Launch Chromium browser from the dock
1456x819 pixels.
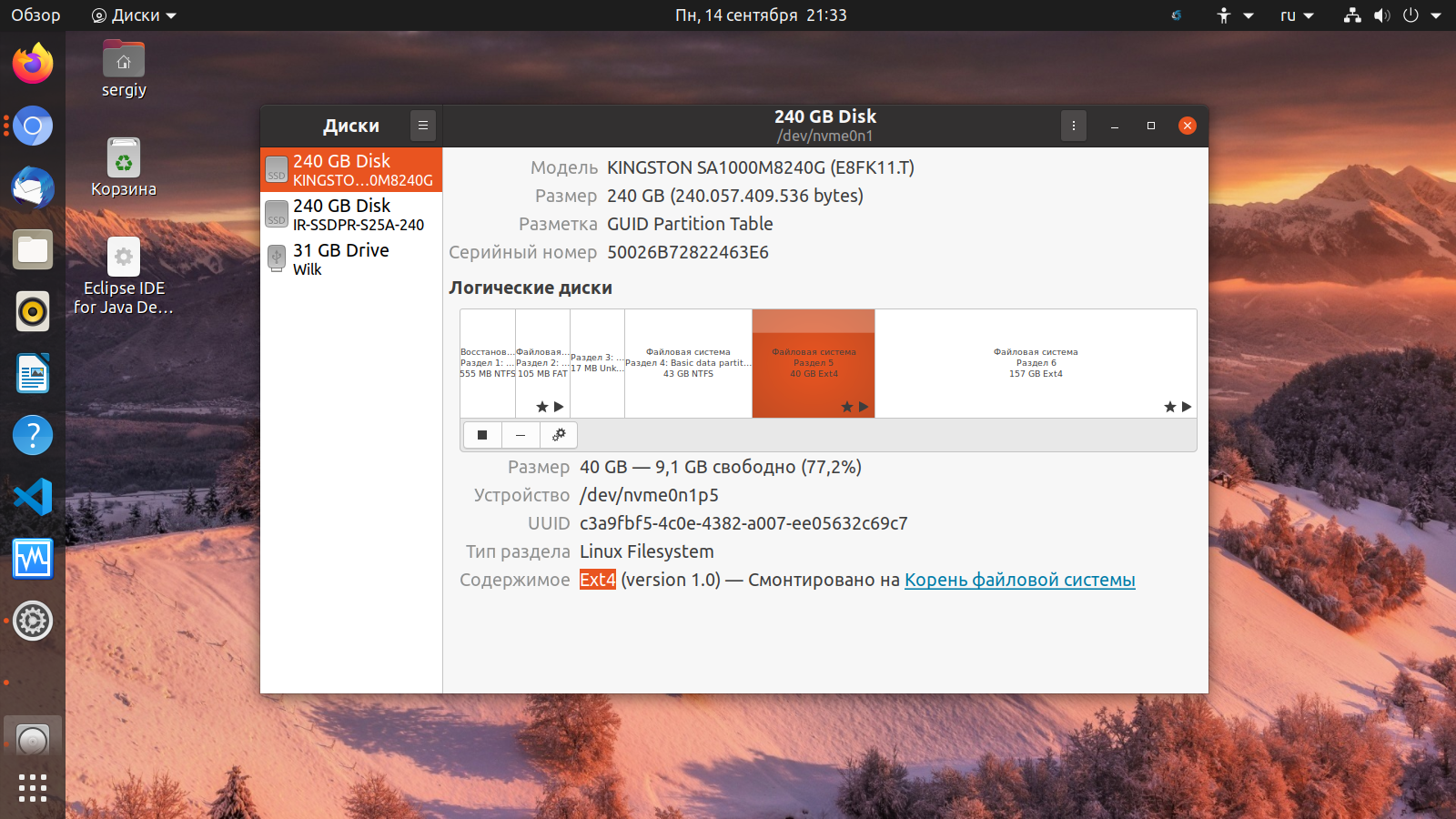pos(33,126)
